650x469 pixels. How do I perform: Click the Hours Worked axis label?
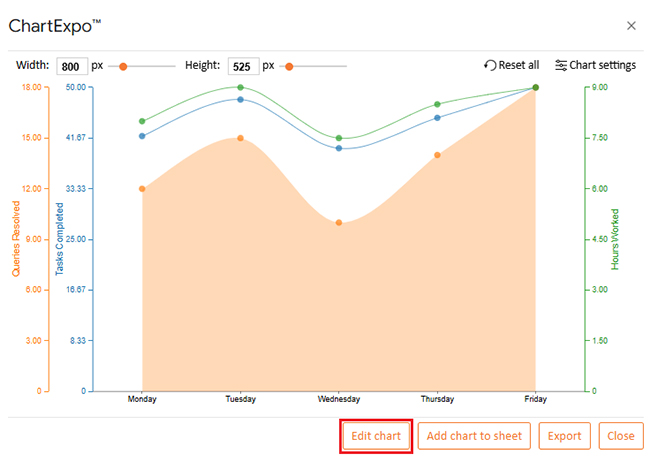click(x=615, y=239)
